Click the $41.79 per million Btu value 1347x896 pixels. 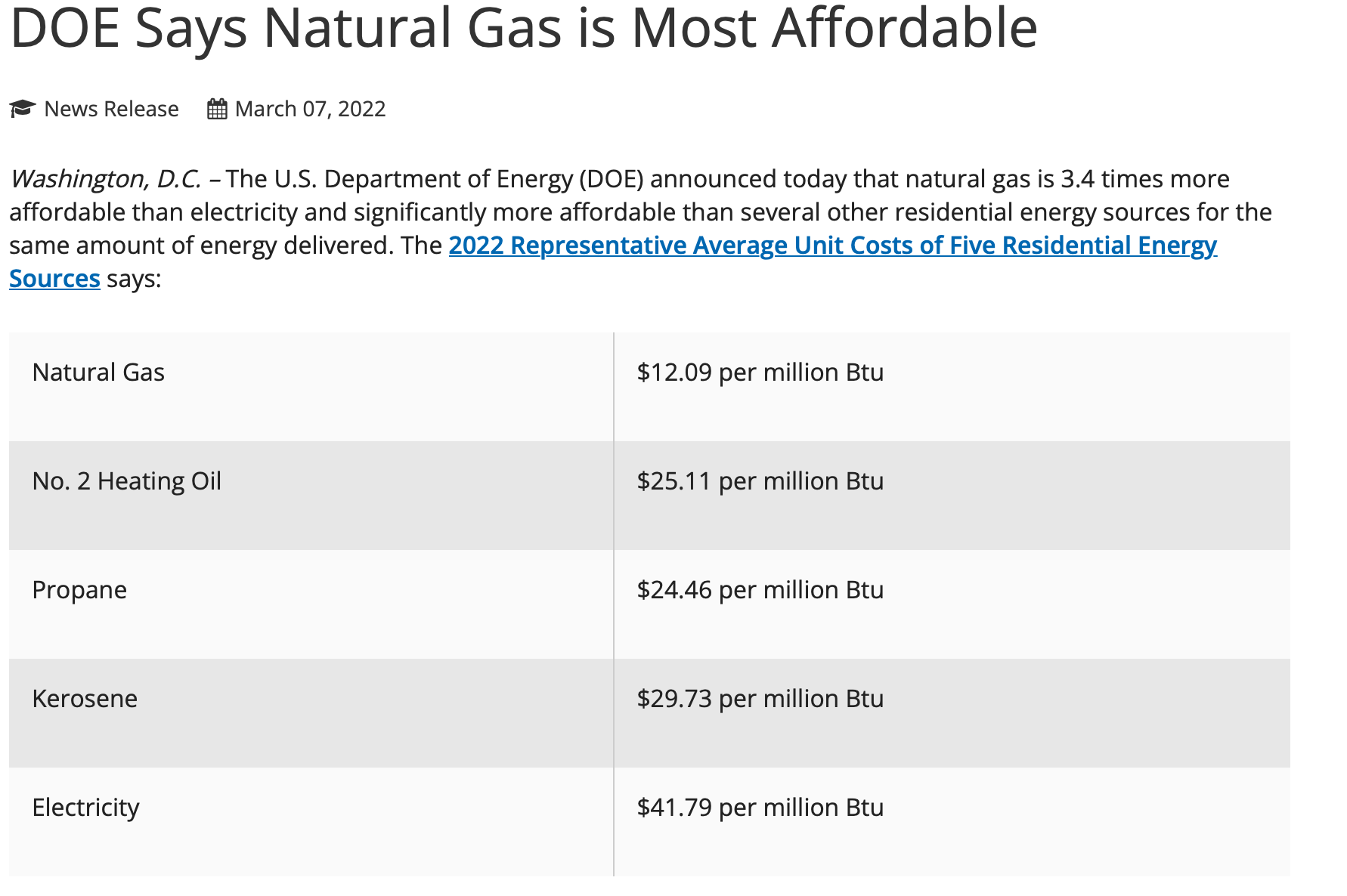click(760, 808)
